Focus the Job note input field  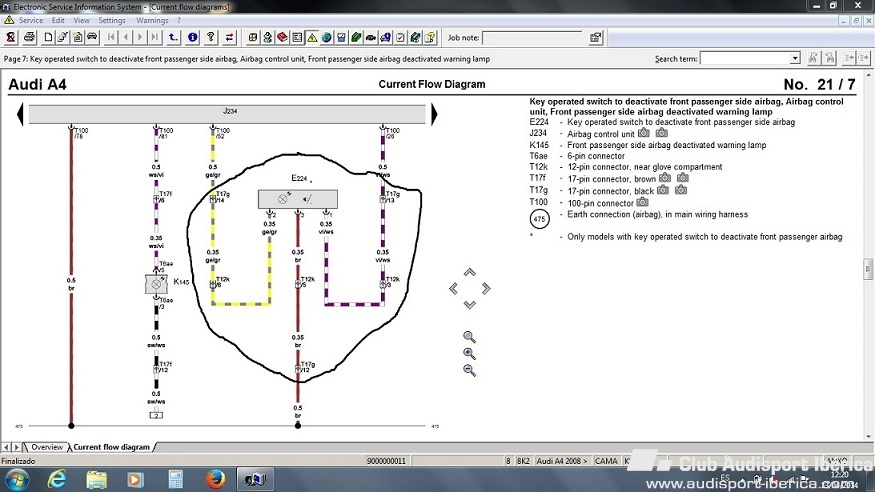pos(532,37)
